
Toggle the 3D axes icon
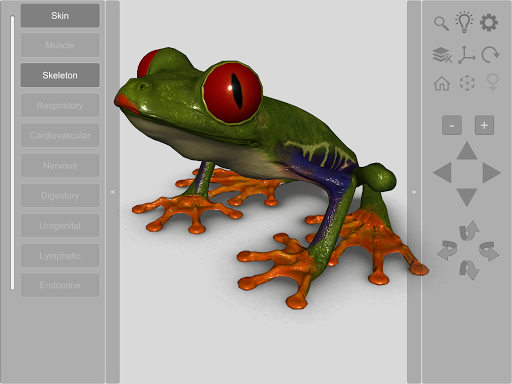pos(466,55)
